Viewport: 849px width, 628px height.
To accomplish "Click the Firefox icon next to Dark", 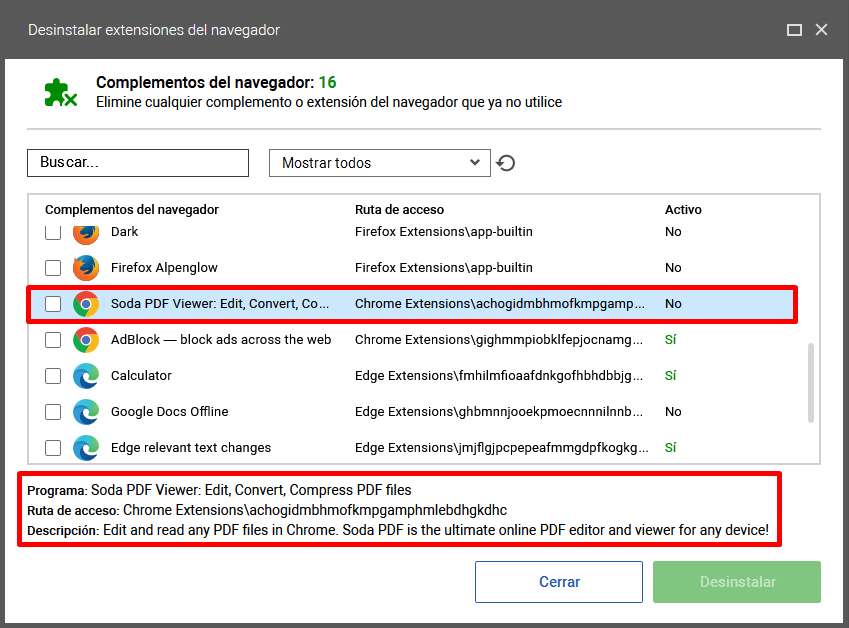I will [86, 234].
